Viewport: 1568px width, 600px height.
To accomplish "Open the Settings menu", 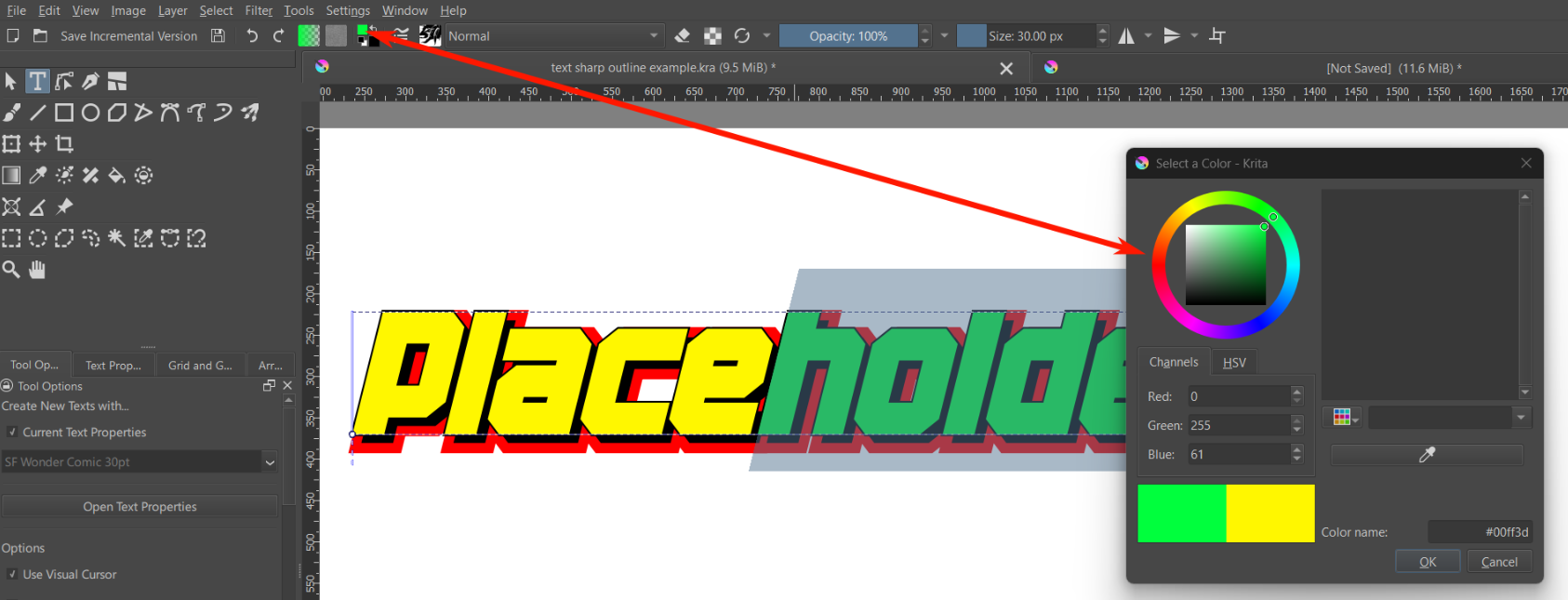I will pyautogui.click(x=348, y=10).
